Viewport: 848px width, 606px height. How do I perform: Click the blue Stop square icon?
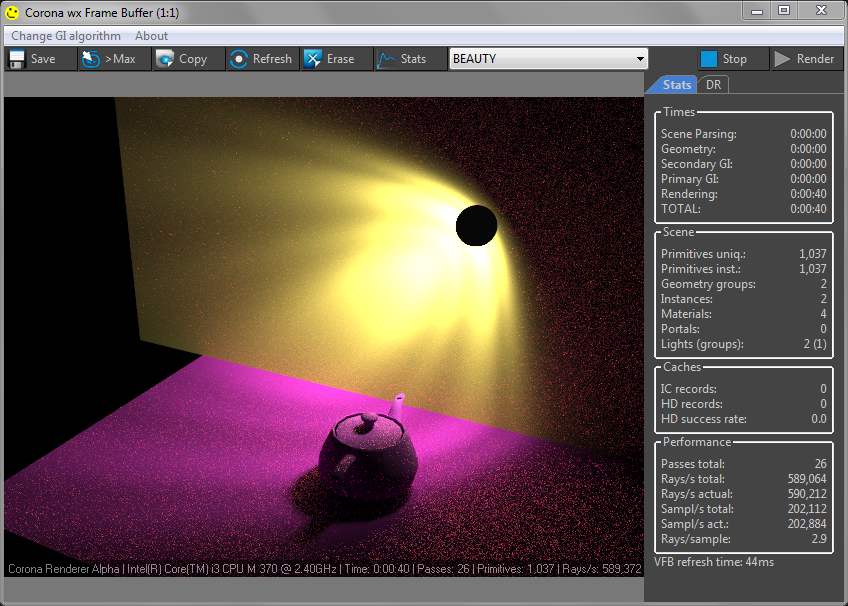(708, 59)
